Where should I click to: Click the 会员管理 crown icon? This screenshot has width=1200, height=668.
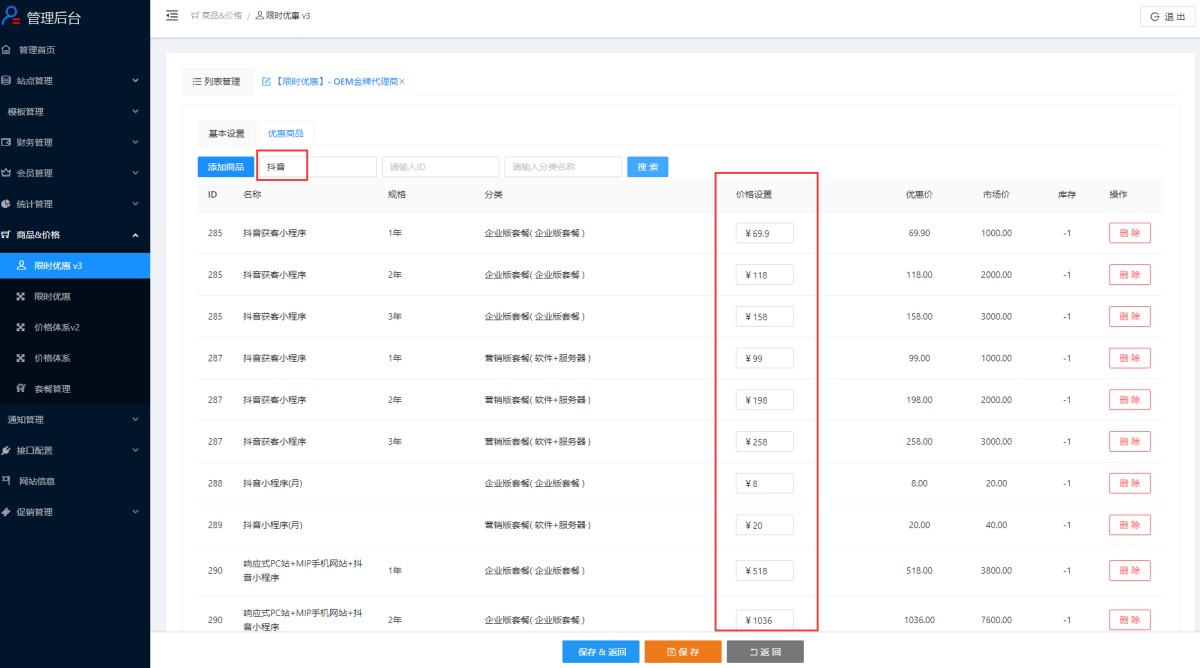point(7,173)
